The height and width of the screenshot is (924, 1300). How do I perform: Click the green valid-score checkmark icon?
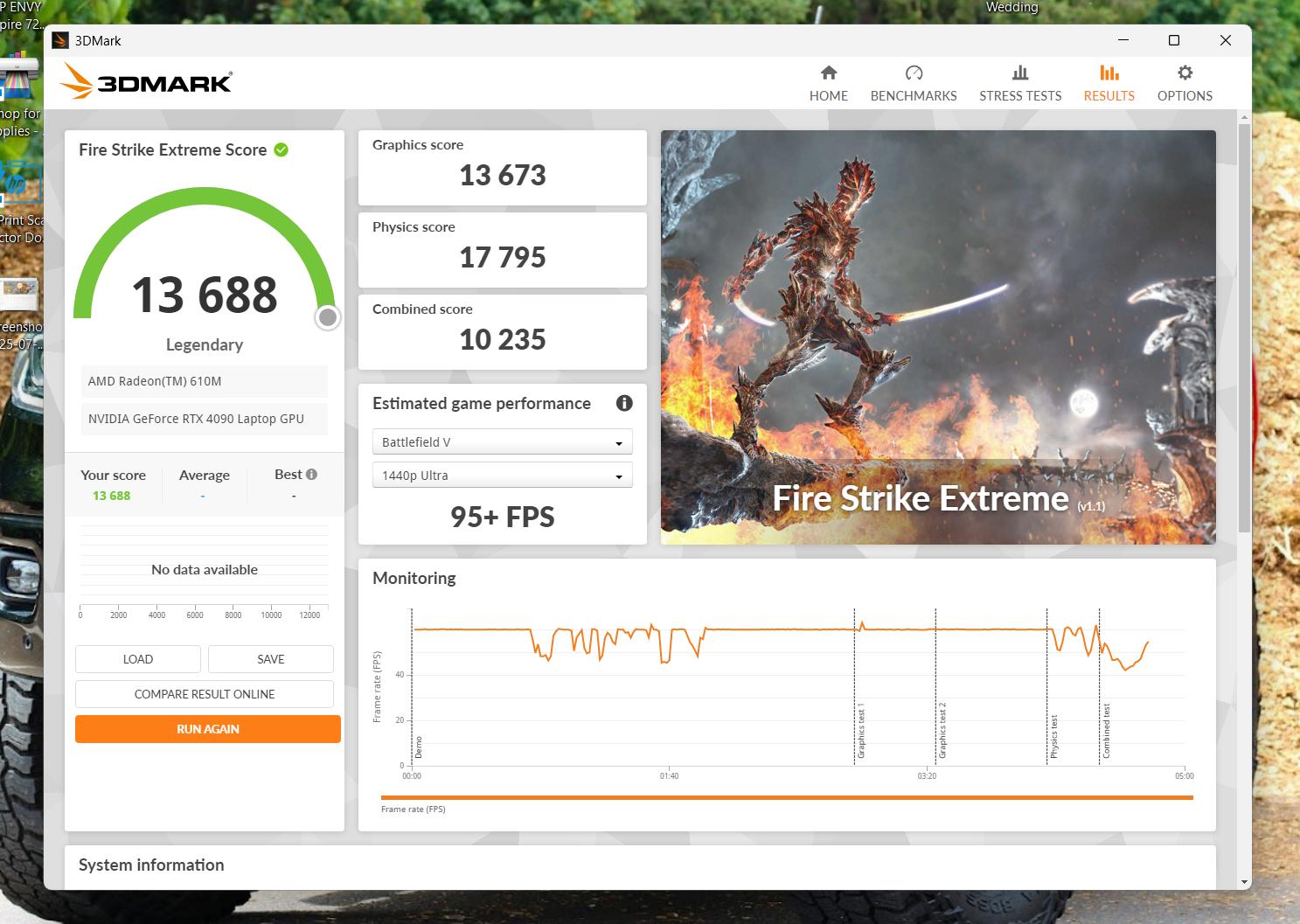(x=282, y=149)
